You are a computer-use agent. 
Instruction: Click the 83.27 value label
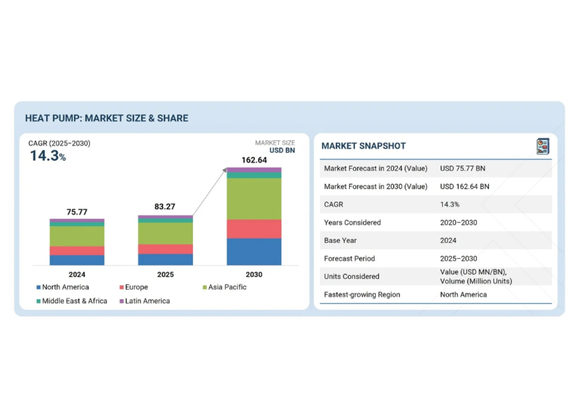coord(165,206)
